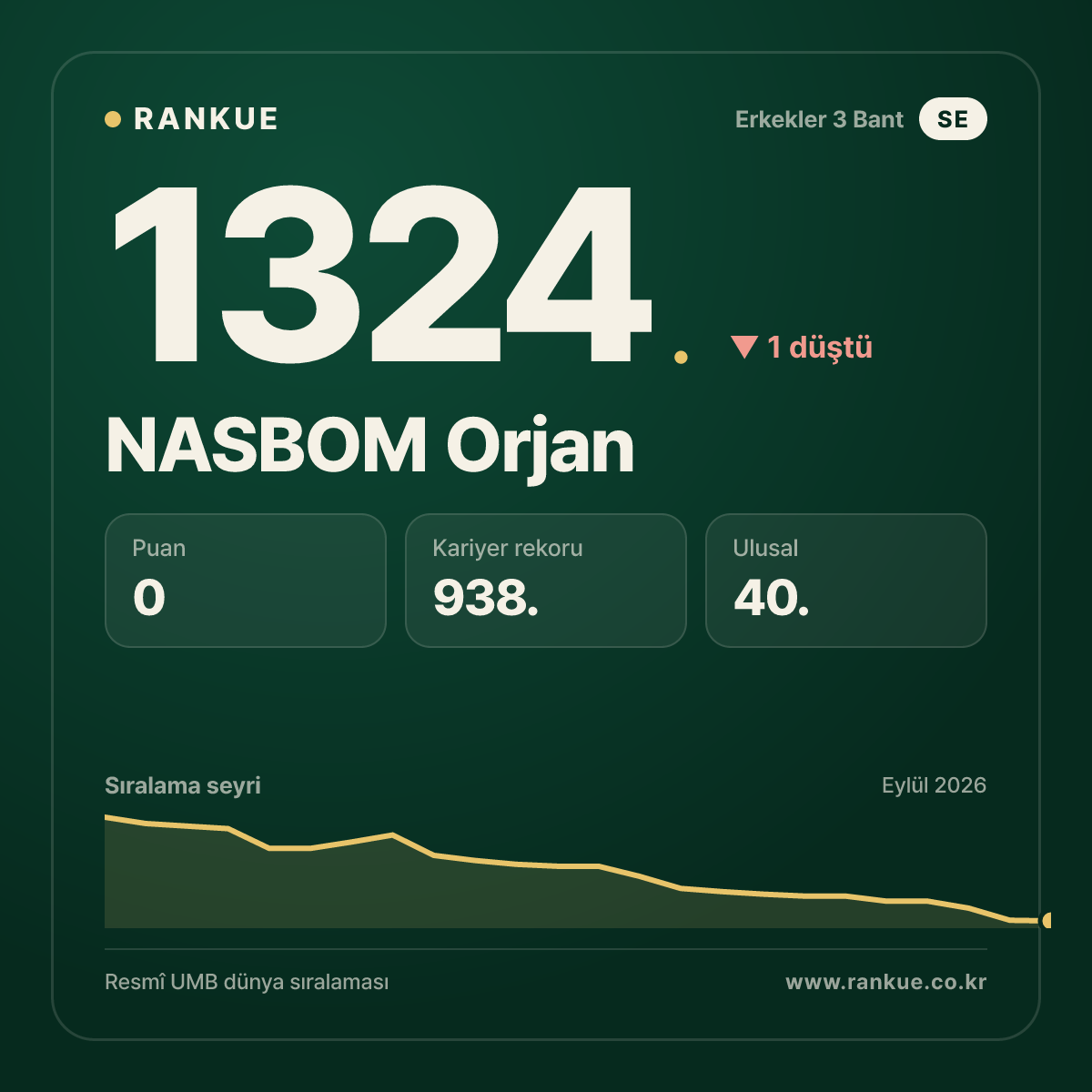Click the yellow dot beside RANKUE
This screenshot has height=1092, width=1092.
tap(113, 119)
